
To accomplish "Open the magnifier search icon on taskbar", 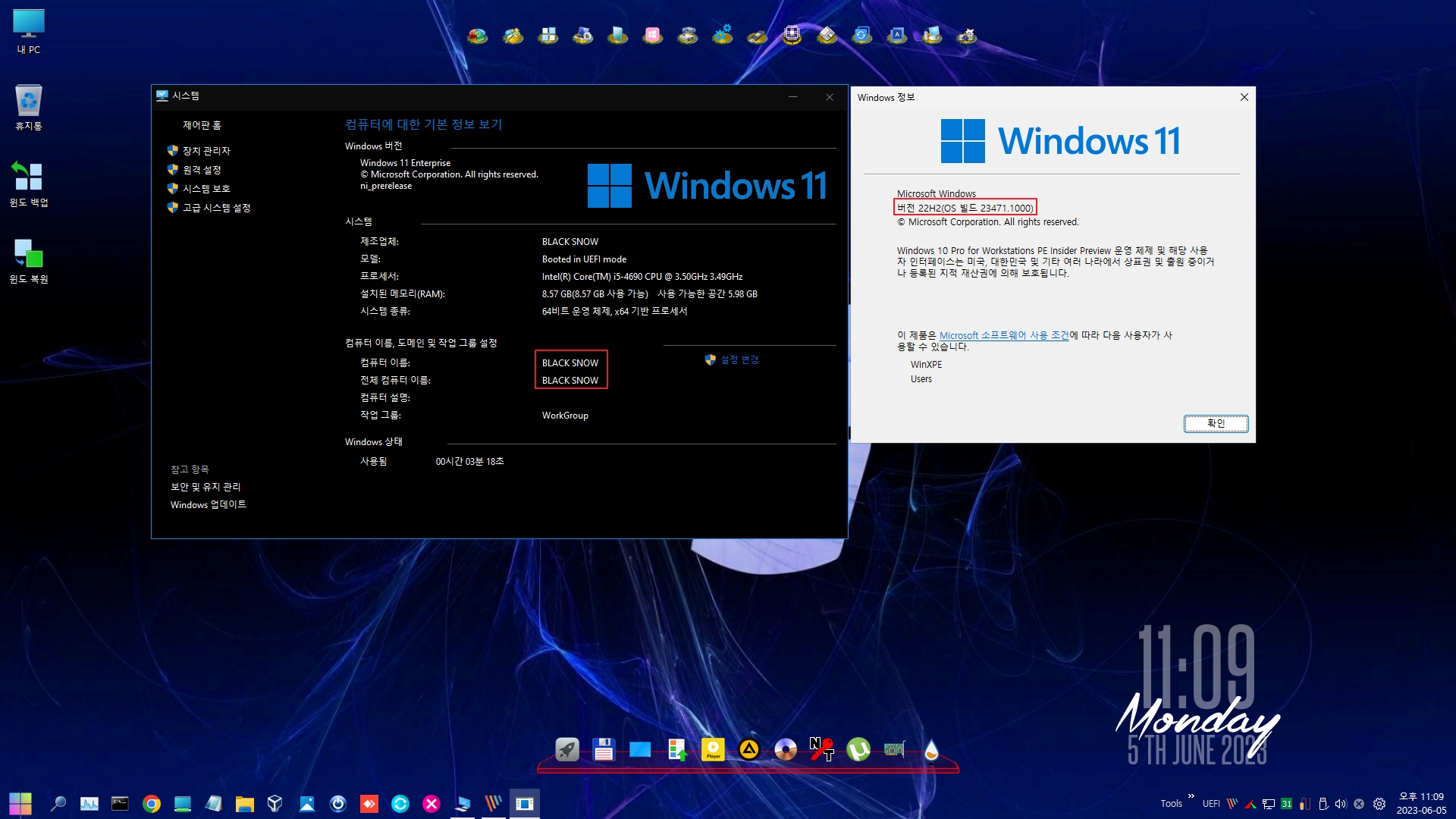I will pos(58,803).
